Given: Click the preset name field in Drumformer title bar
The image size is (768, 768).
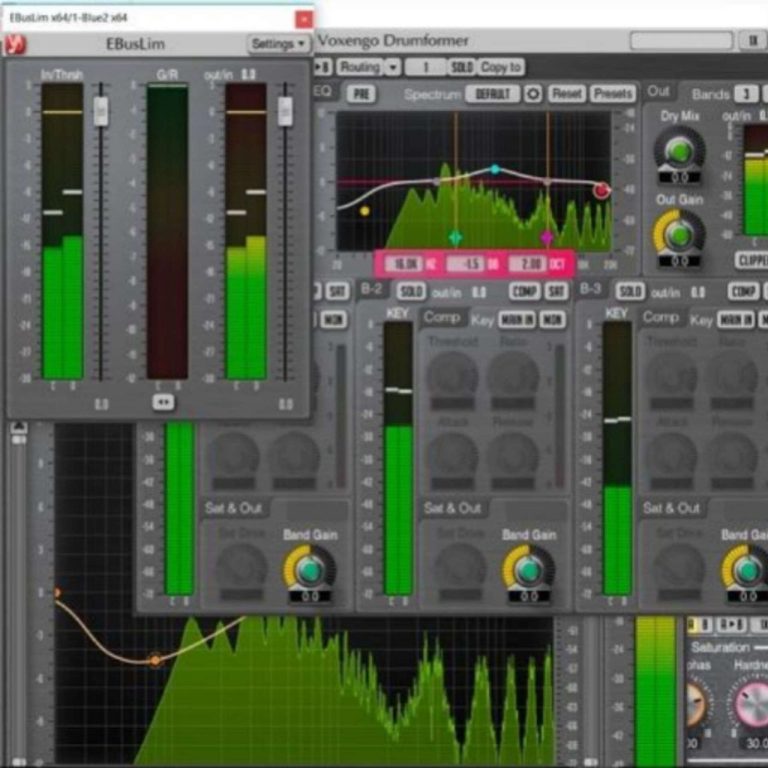Looking at the screenshot, I should click(x=681, y=41).
